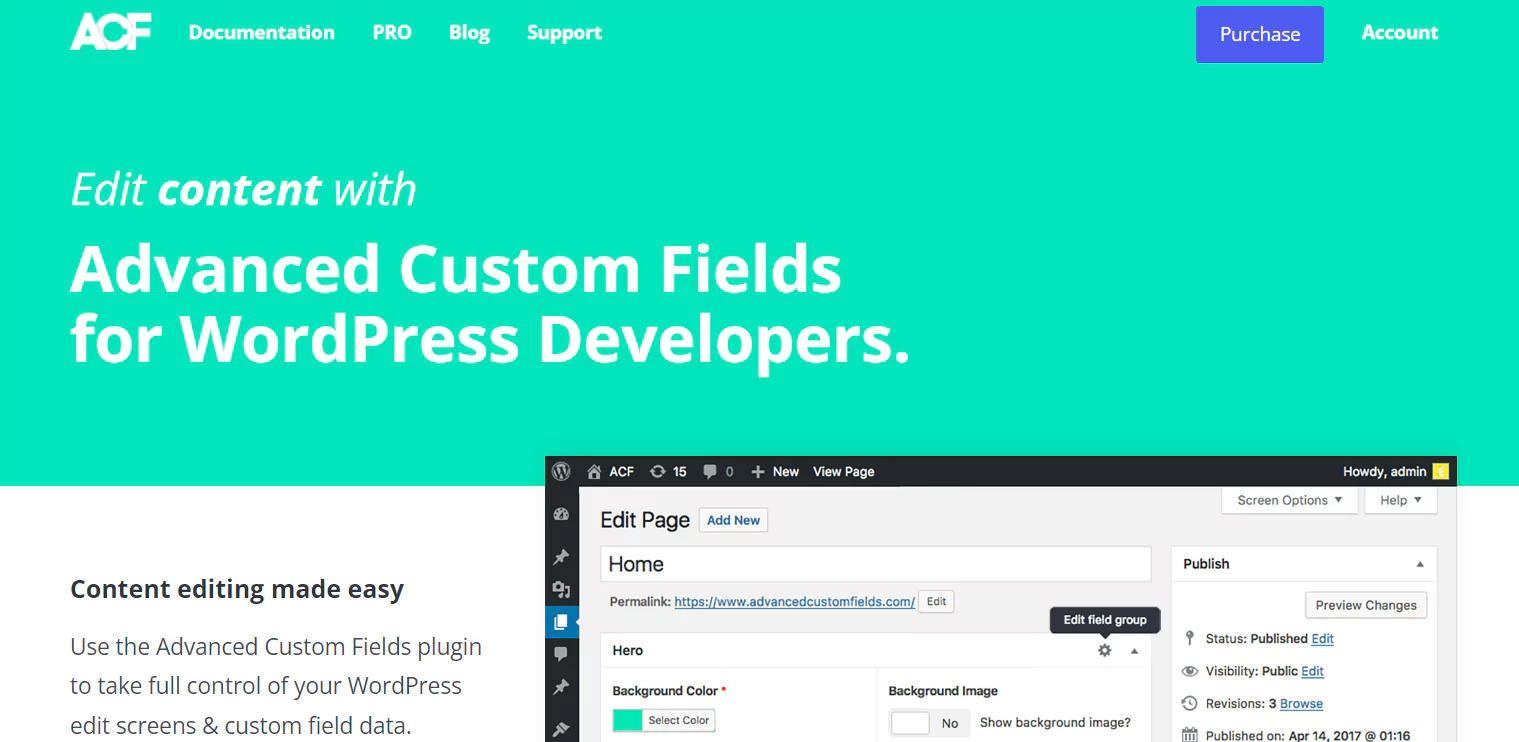Viewport: 1519px width, 742px height.
Task: Click the Content editing made easy heading
Action: pyautogui.click(x=237, y=589)
